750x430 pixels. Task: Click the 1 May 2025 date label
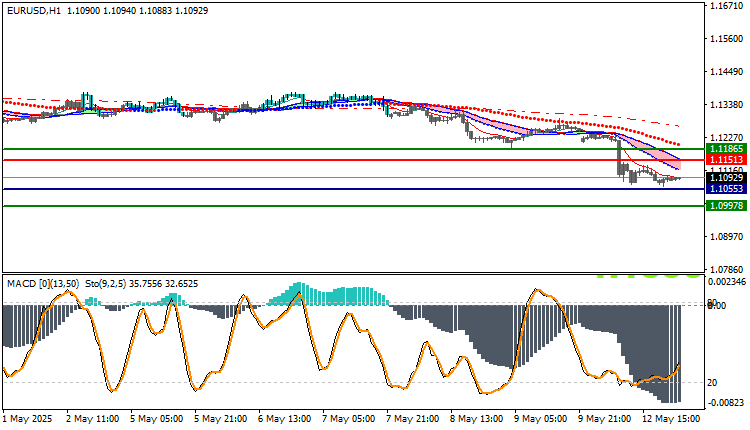27,419
